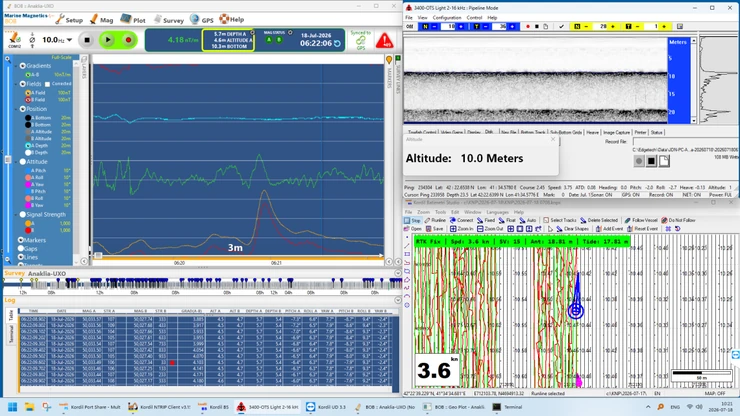Click the layer tree vertical zoom slider handle

[x=8, y=160]
